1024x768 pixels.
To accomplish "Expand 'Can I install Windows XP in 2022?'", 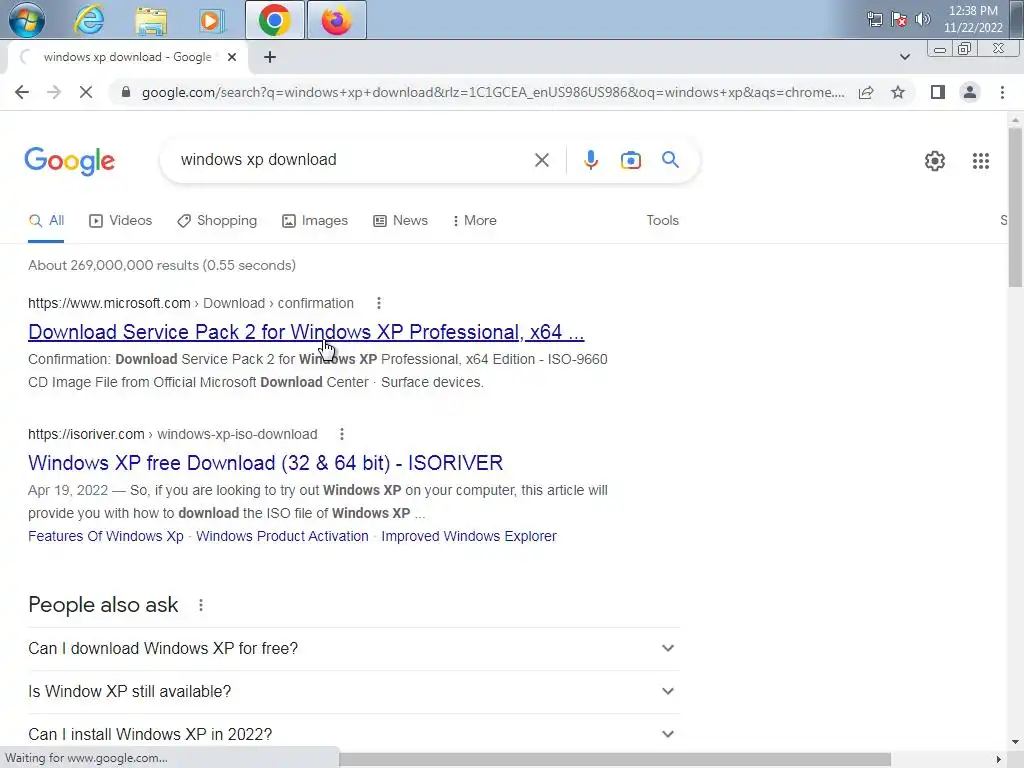I will pos(354,735).
